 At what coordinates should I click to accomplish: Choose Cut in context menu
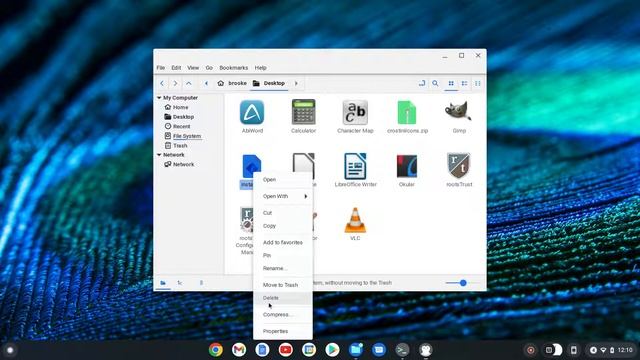coord(283,213)
